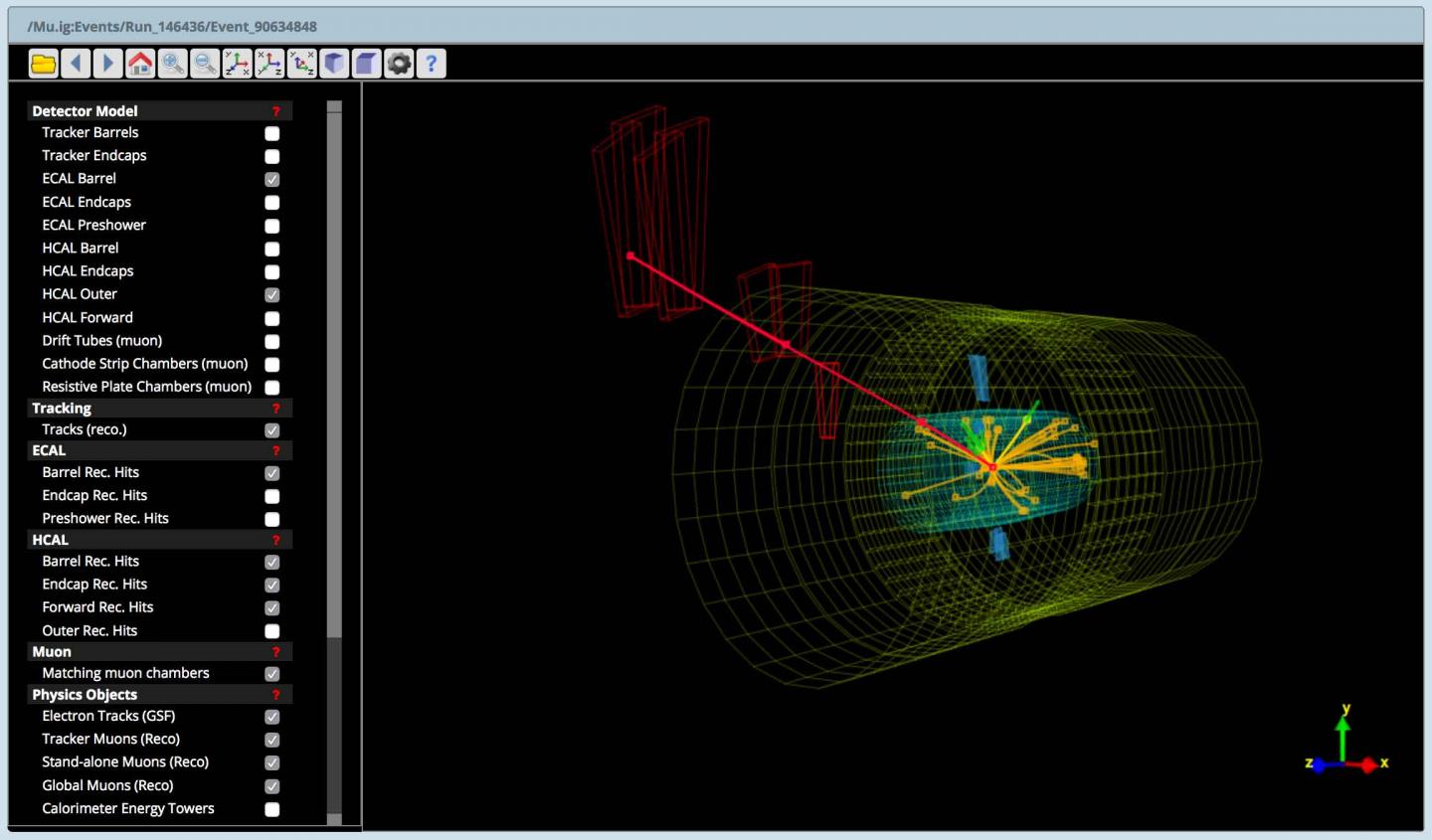
Task: Disable the ECAL Barrel checkbox
Action: click(270, 179)
